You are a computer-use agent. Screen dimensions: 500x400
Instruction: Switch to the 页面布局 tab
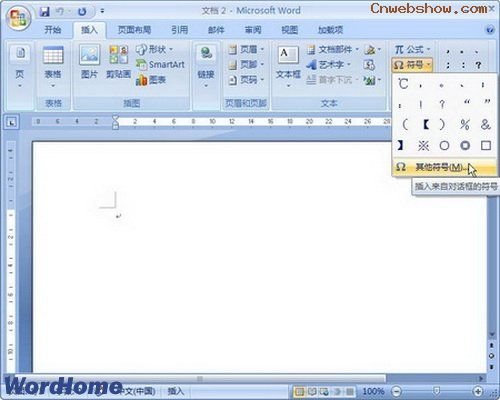click(x=134, y=30)
